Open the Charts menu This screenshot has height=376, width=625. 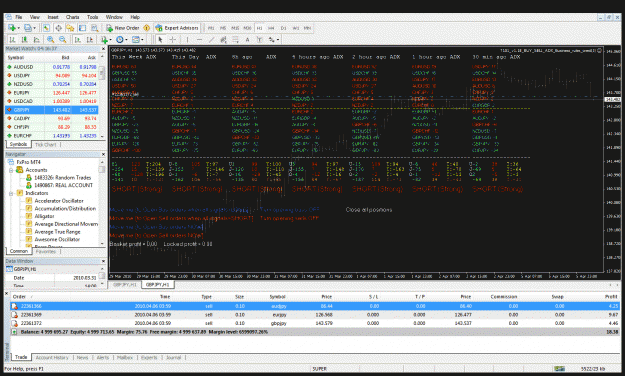[x=72, y=17]
